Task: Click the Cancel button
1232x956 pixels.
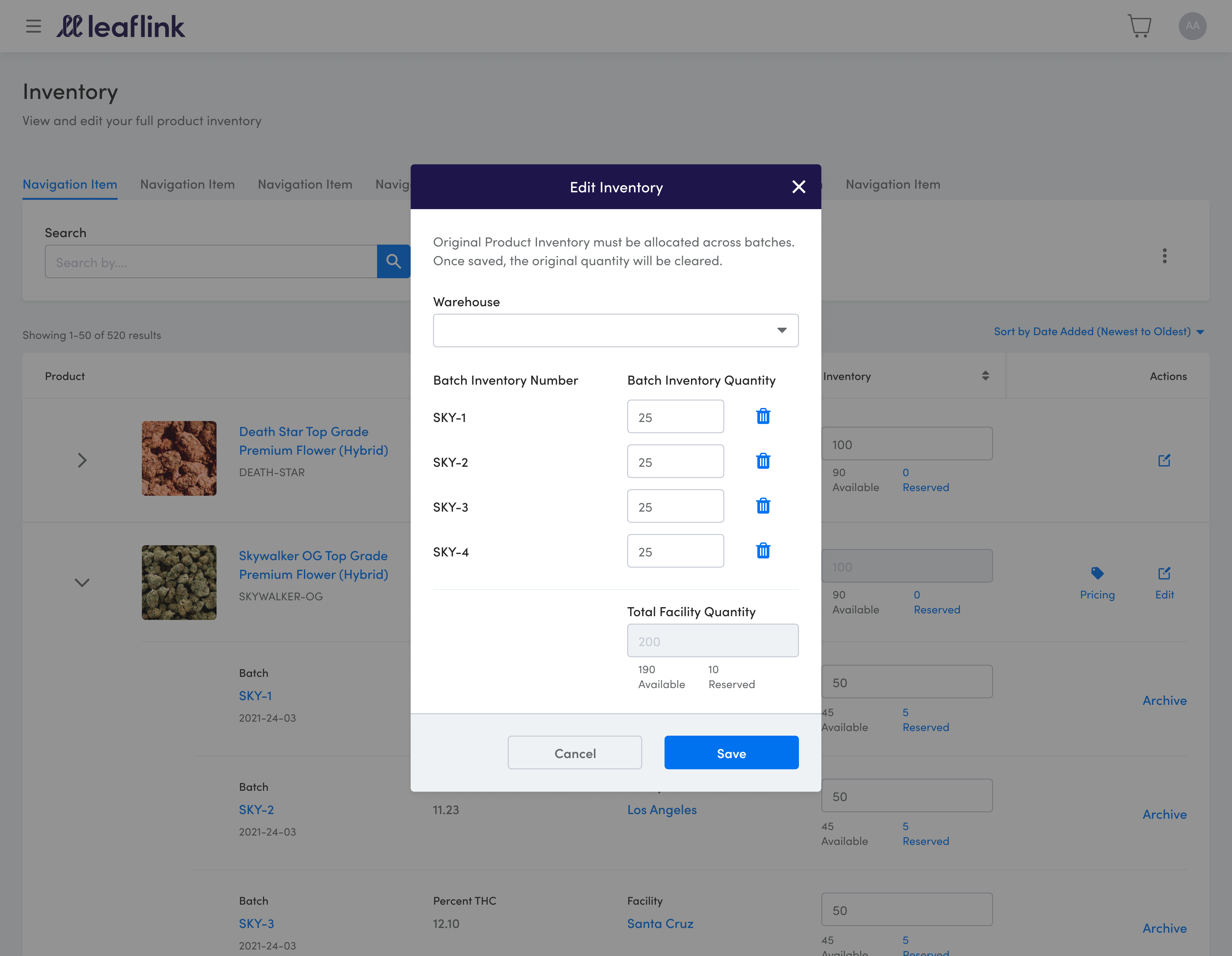Action: pos(575,753)
